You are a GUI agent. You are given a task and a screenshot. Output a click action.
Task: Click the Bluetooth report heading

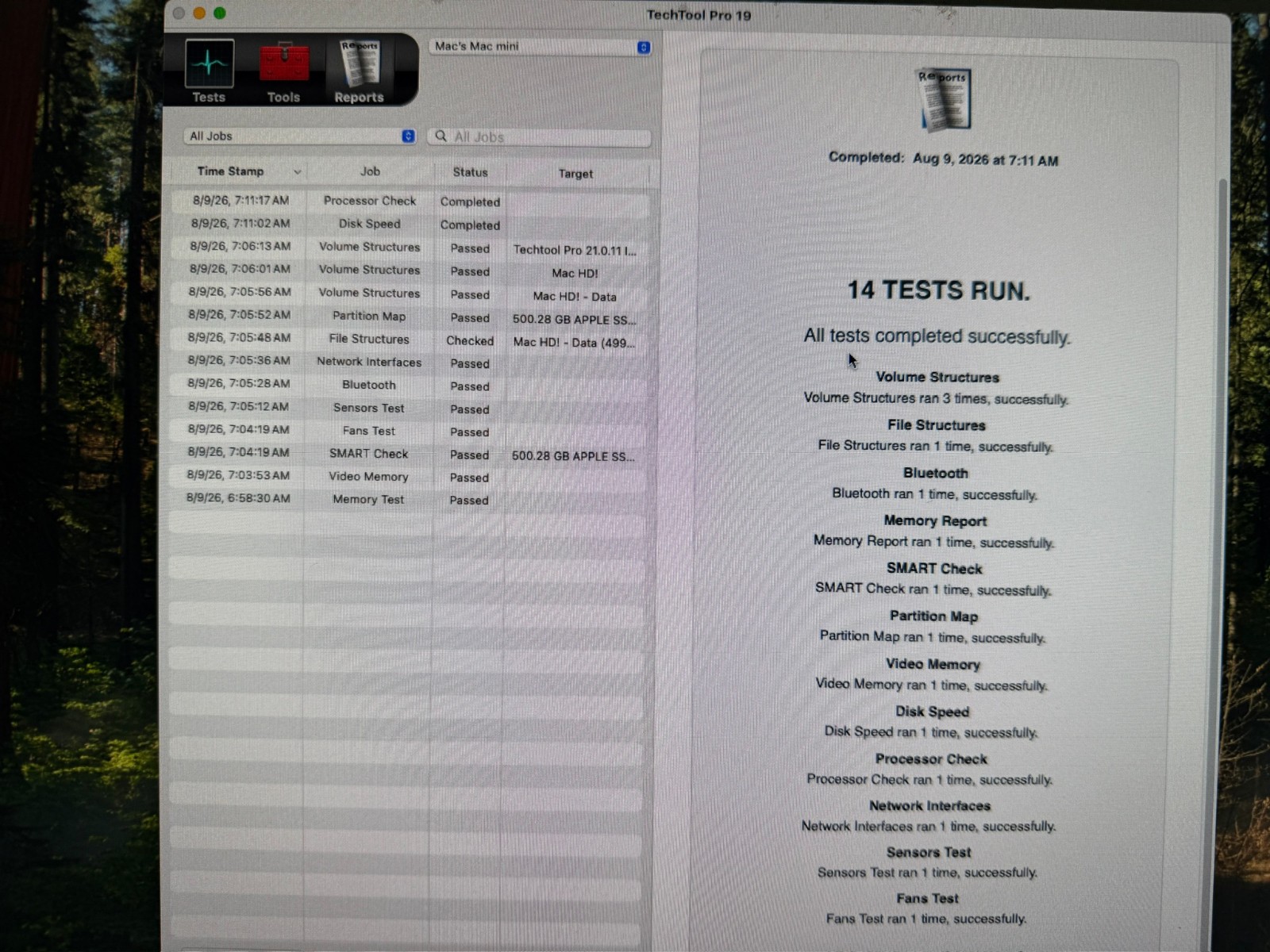tap(936, 473)
